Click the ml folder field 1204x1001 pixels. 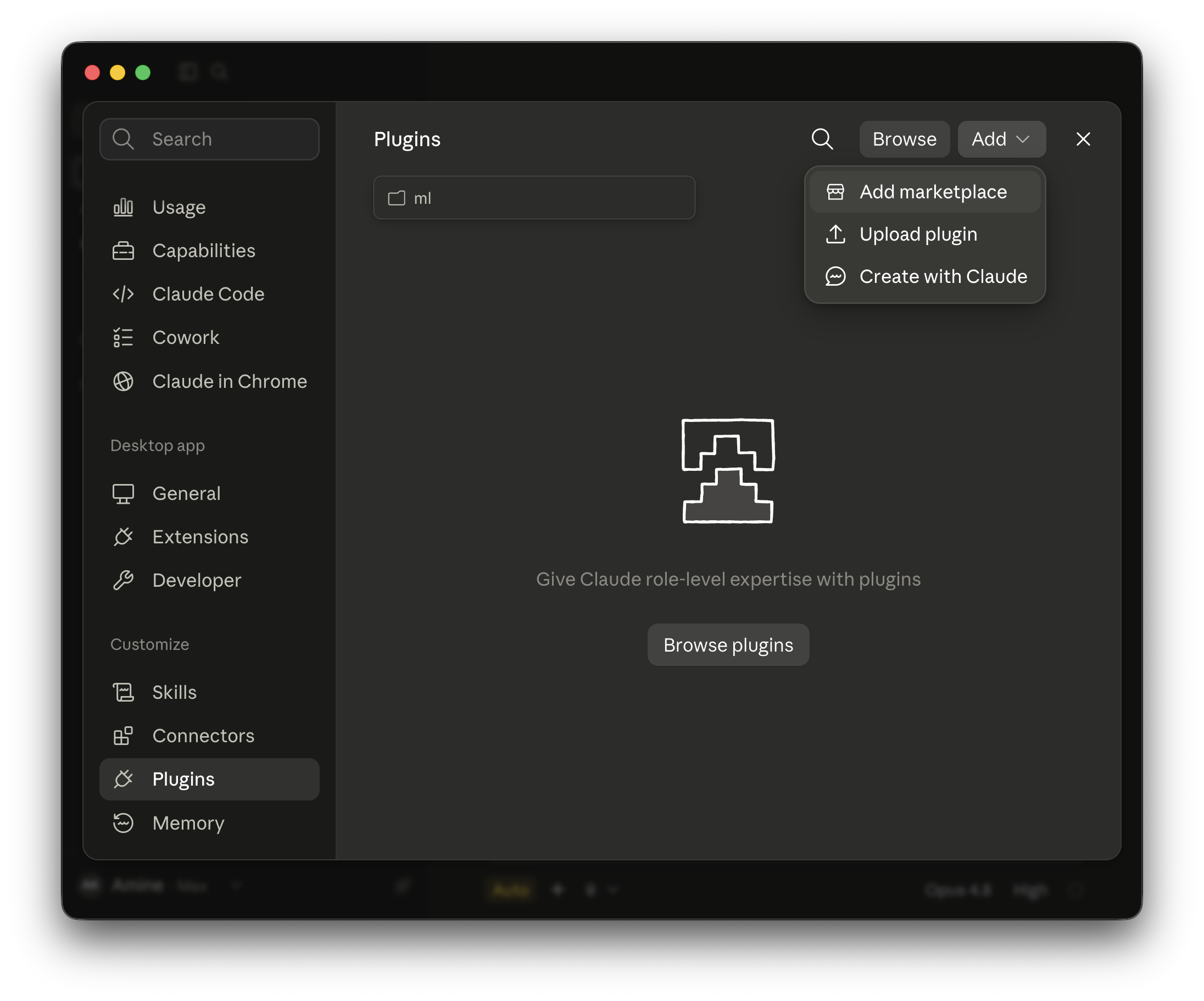[x=534, y=198]
